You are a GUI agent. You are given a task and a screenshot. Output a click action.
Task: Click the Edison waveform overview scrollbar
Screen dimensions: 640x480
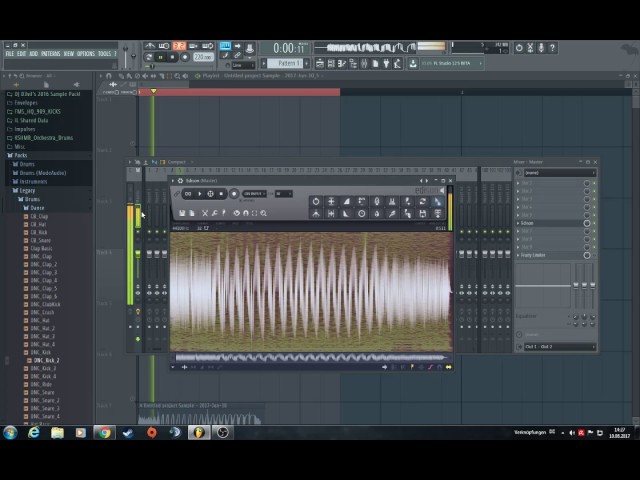click(x=311, y=358)
